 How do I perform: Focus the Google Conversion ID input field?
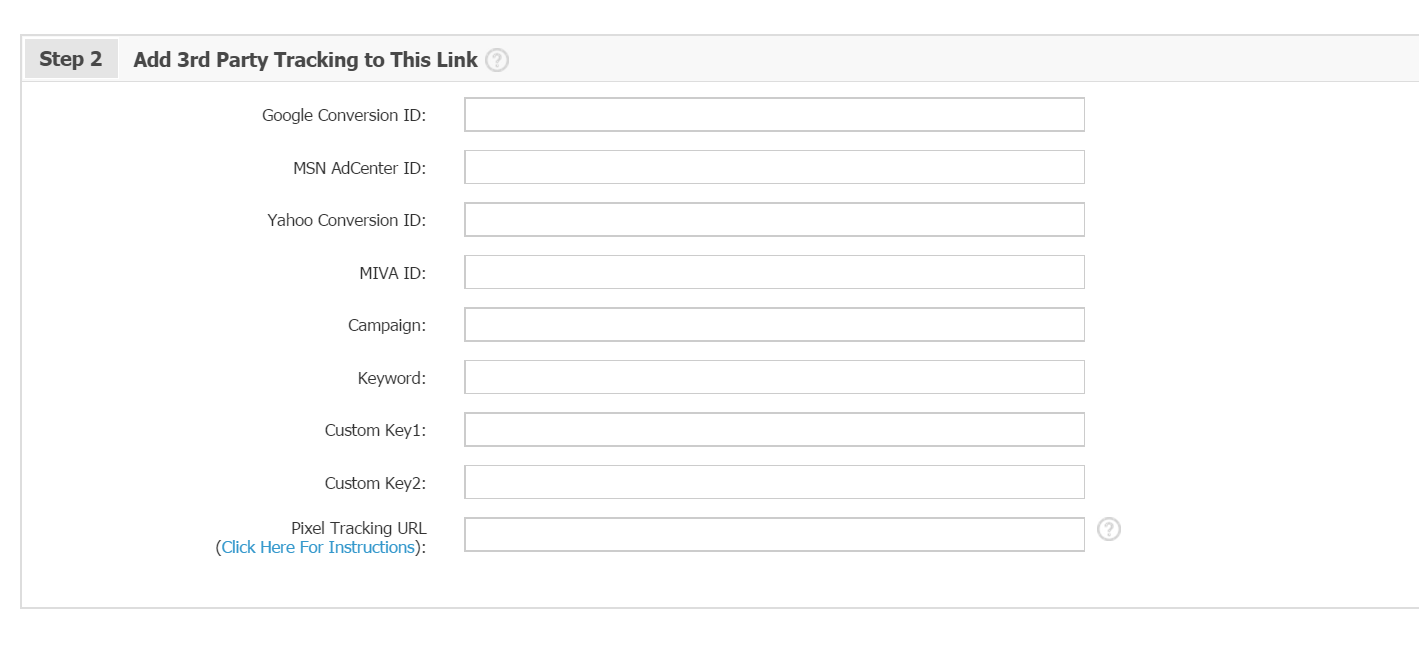pyautogui.click(x=774, y=115)
